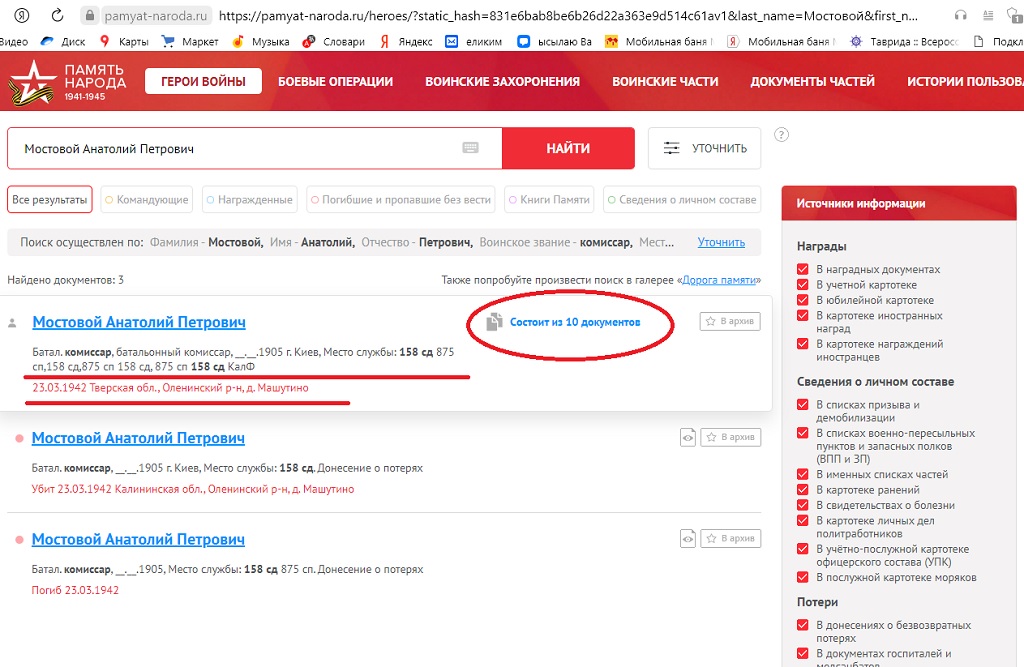1024x667 pixels.
Task: Open the Карты bookmark in bookmarks bar
Action: pyautogui.click(x=124, y=41)
